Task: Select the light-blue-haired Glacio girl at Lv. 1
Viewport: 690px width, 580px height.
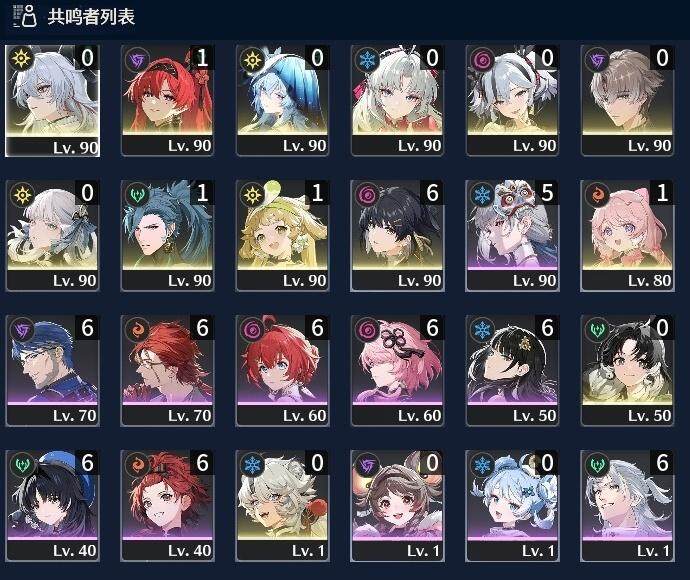Action: (x=513, y=506)
